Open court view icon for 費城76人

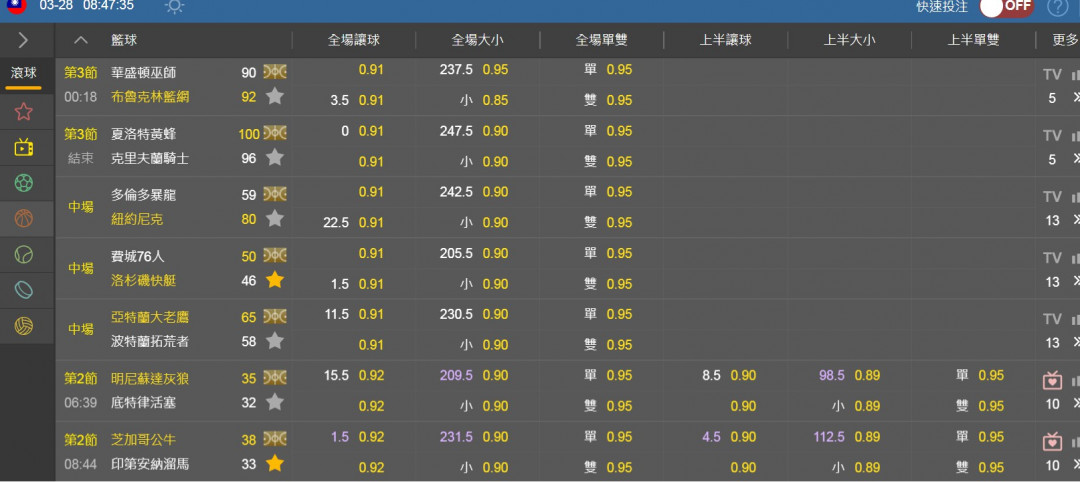(275, 256)
